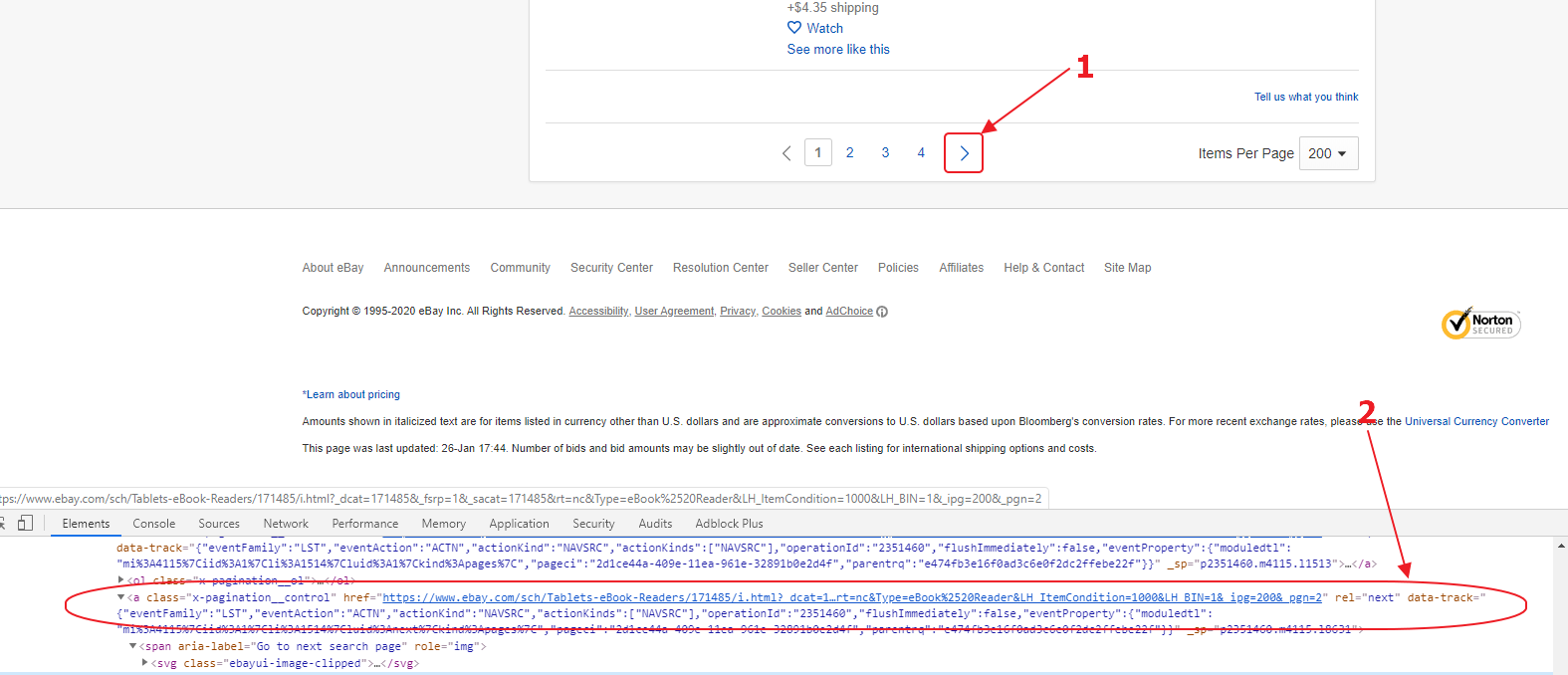Click the AdChoice text link
The width and height of the screenshot is (1568, 675).
click(x=849, y=312)
